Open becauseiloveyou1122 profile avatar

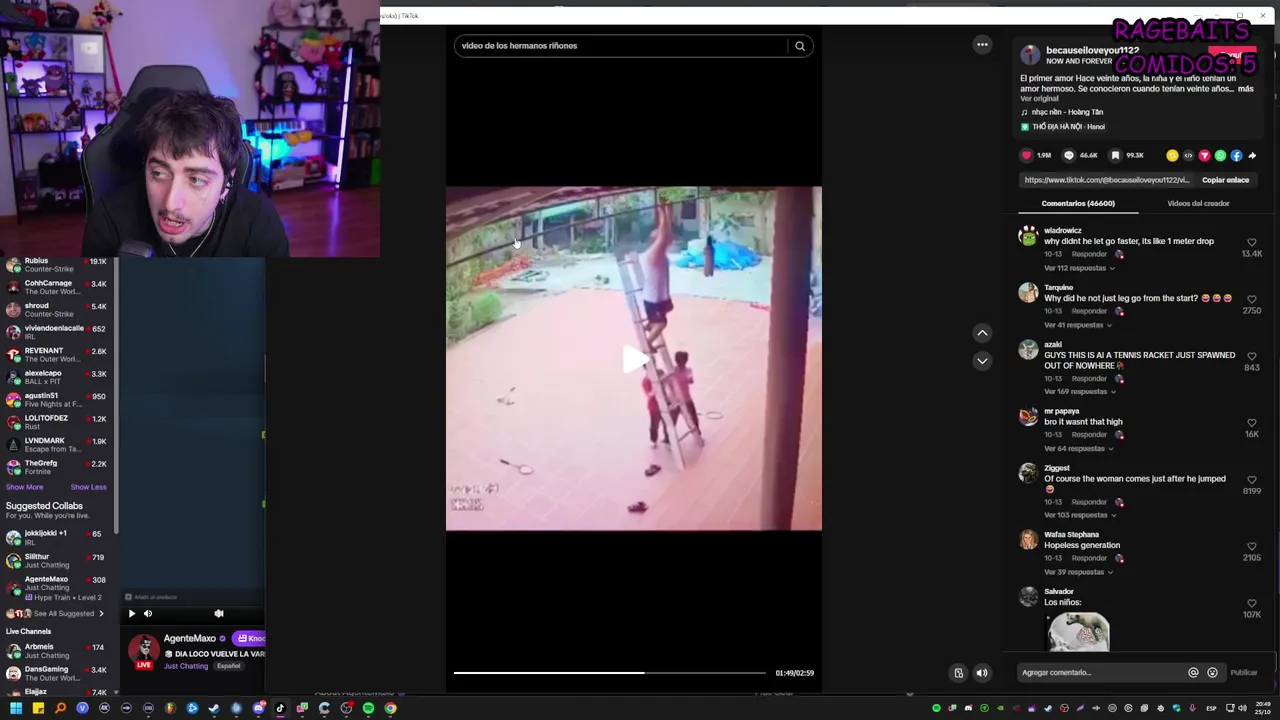coord(1030,55)
